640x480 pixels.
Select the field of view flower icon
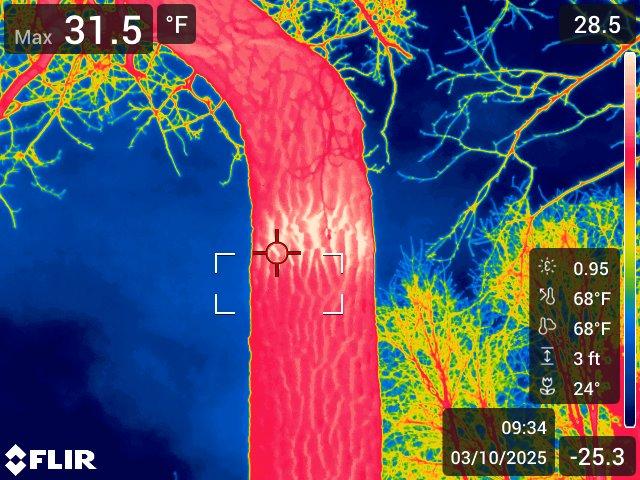coord(547,386)
